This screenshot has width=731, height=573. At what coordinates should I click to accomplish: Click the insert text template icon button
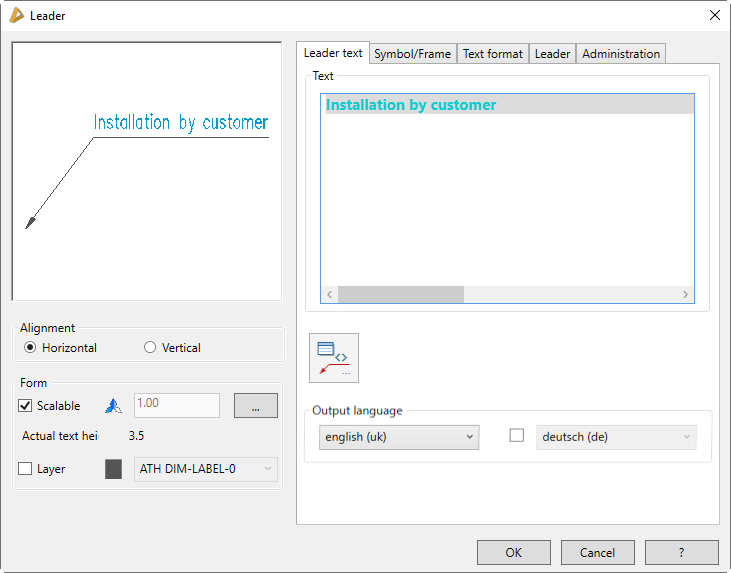[x=333, y=358]
